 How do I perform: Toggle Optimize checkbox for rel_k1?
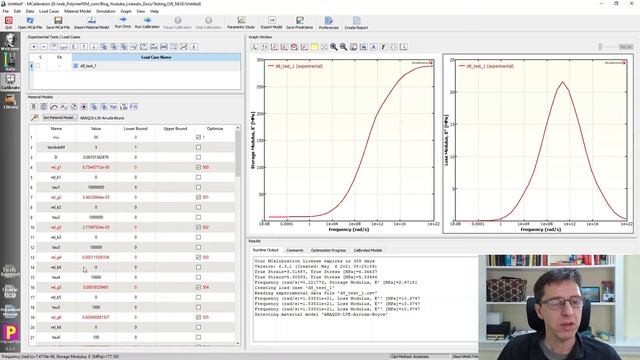(198, 177)
